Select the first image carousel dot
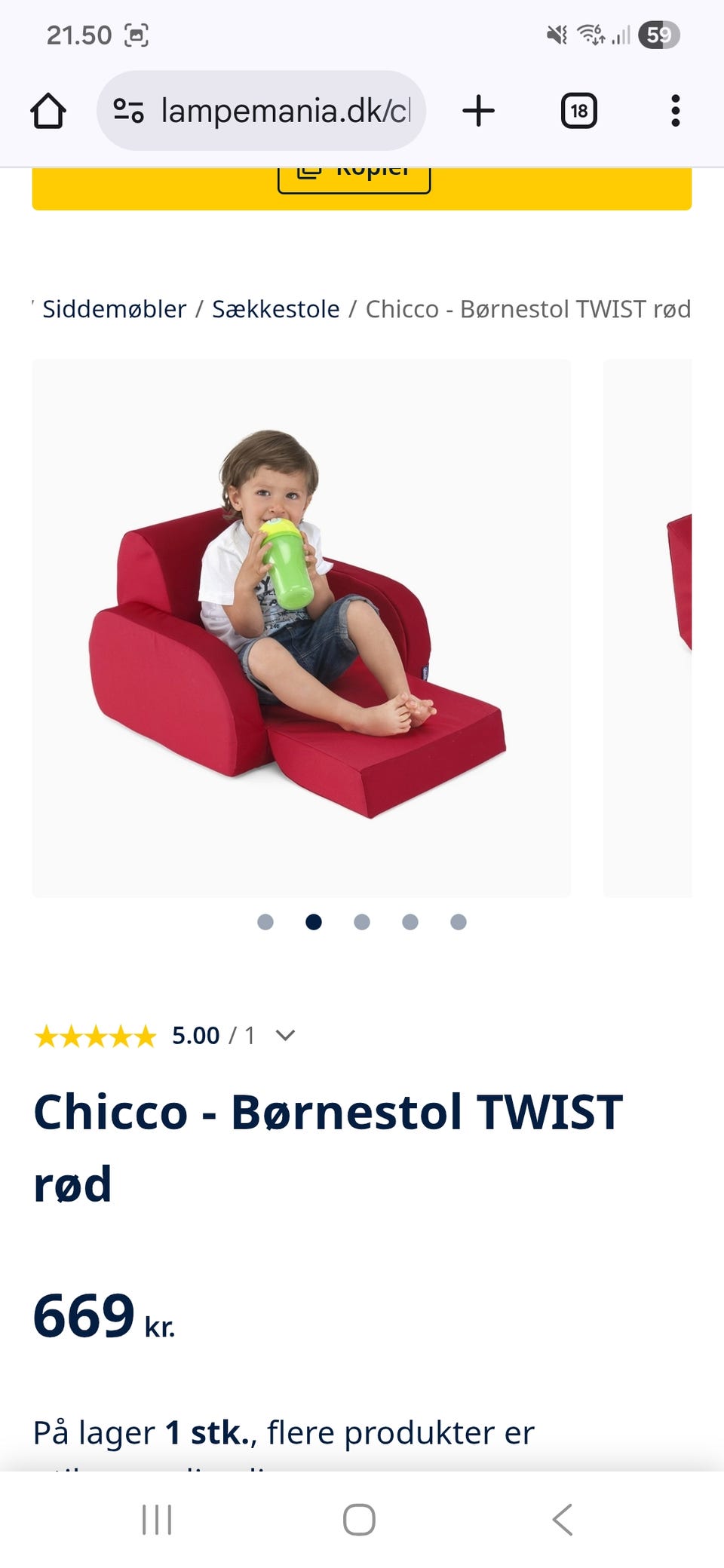Viewport: 724px width, 1568px height. [265, 922]
